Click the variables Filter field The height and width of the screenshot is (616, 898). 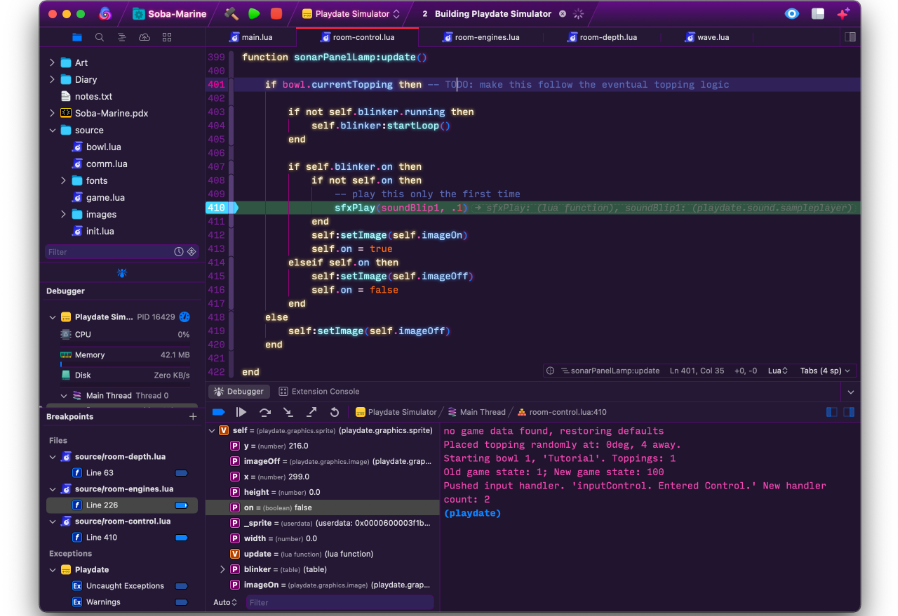[x=338, y=602]
